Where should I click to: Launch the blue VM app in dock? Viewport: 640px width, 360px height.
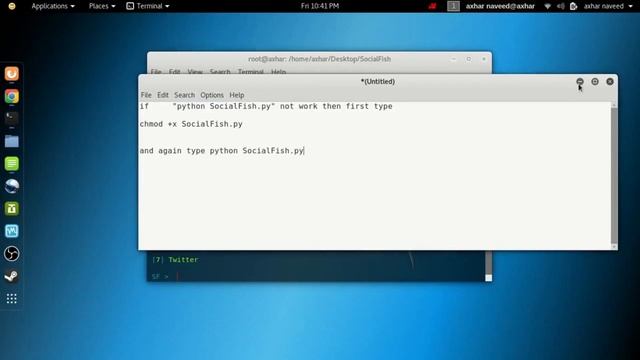point(12,231)
